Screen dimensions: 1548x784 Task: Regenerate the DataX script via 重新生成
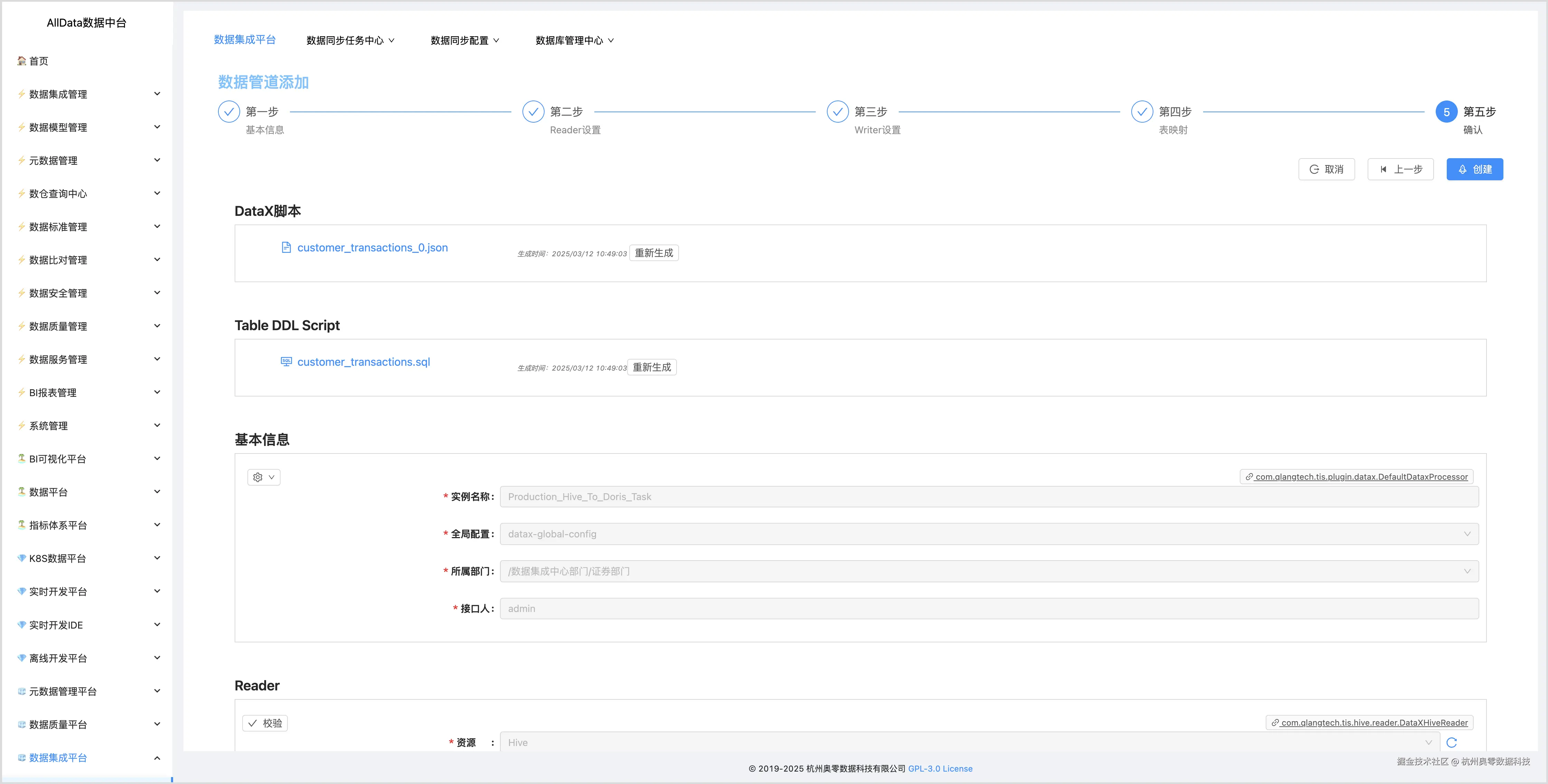click(654, 252)
